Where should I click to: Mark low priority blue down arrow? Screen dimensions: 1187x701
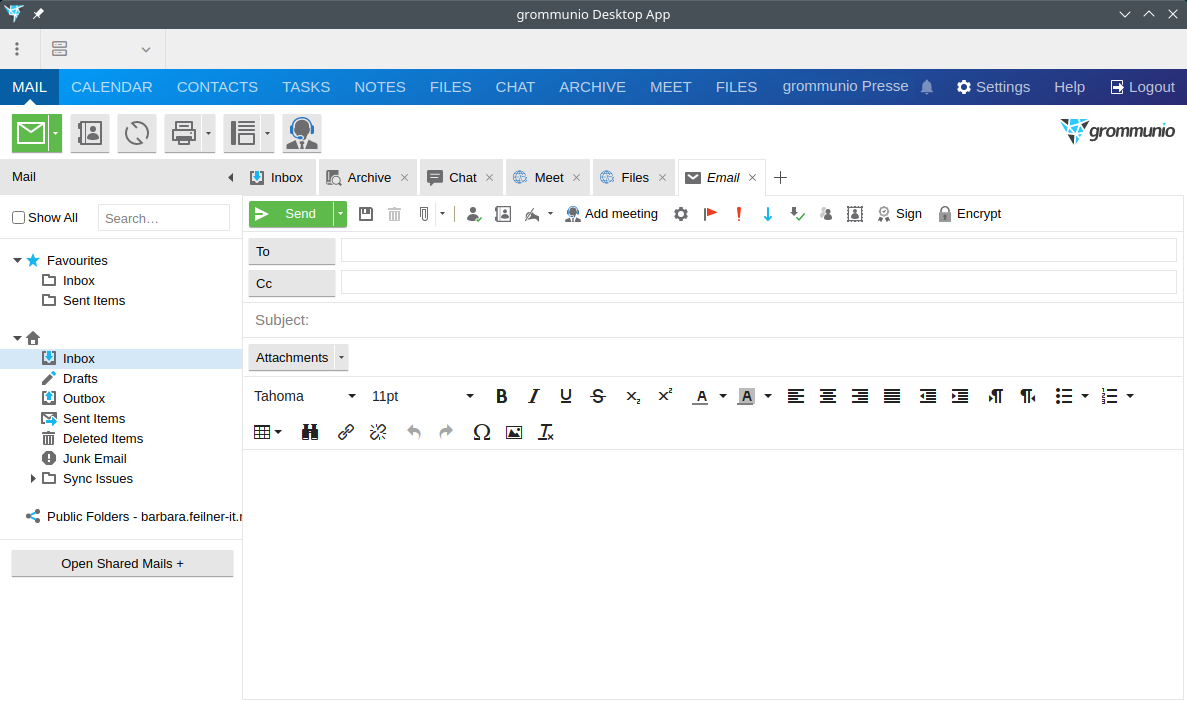(x=768, y=214)
